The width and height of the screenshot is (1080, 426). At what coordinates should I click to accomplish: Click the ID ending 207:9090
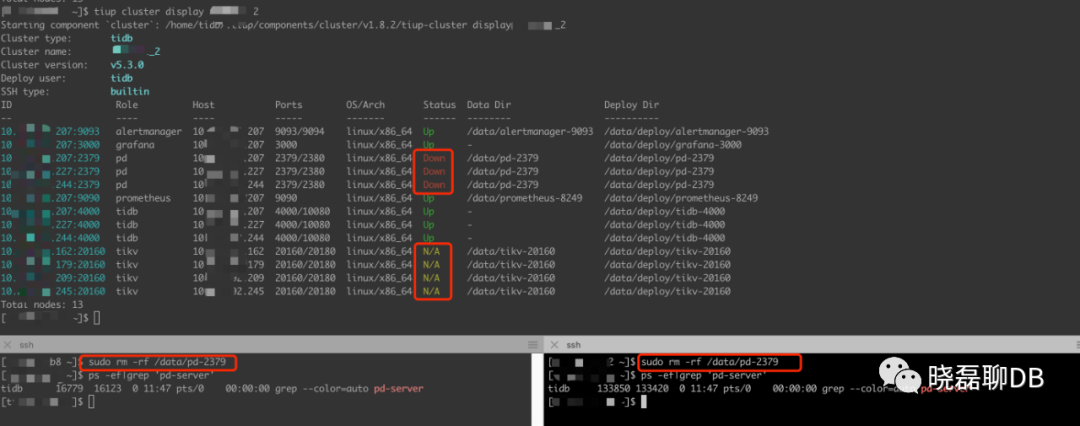pos(50,198)
